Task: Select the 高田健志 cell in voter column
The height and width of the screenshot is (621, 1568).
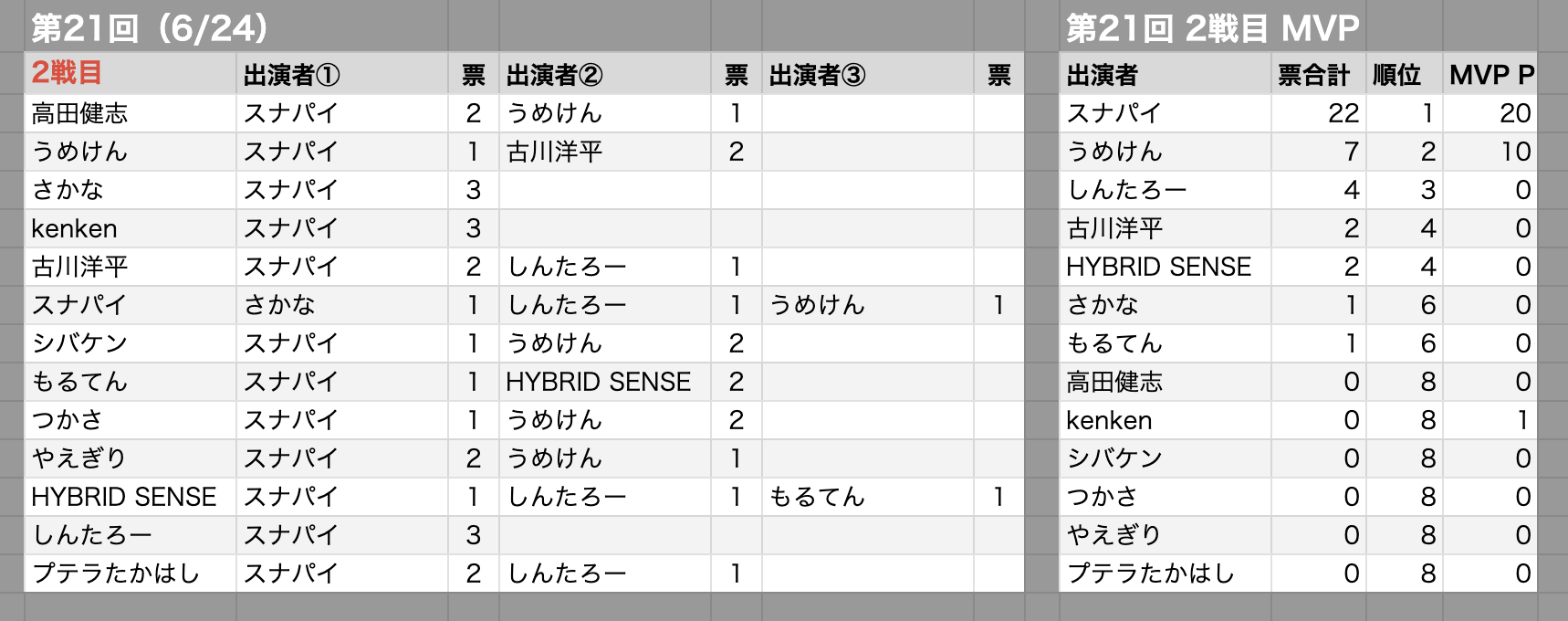Action: pos(131,113)
